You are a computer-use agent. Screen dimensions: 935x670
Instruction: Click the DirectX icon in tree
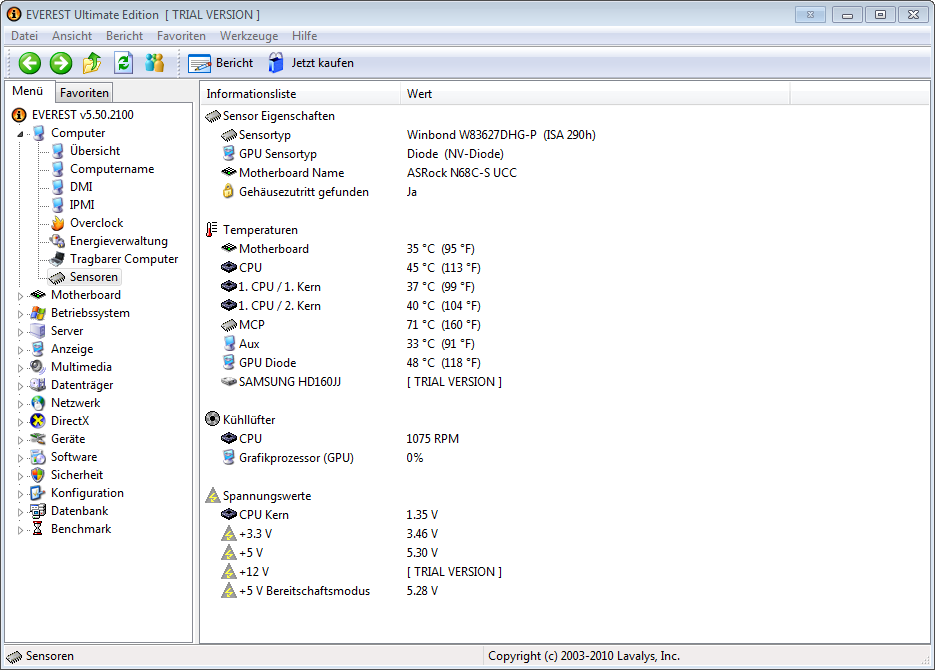pos(38,421)
